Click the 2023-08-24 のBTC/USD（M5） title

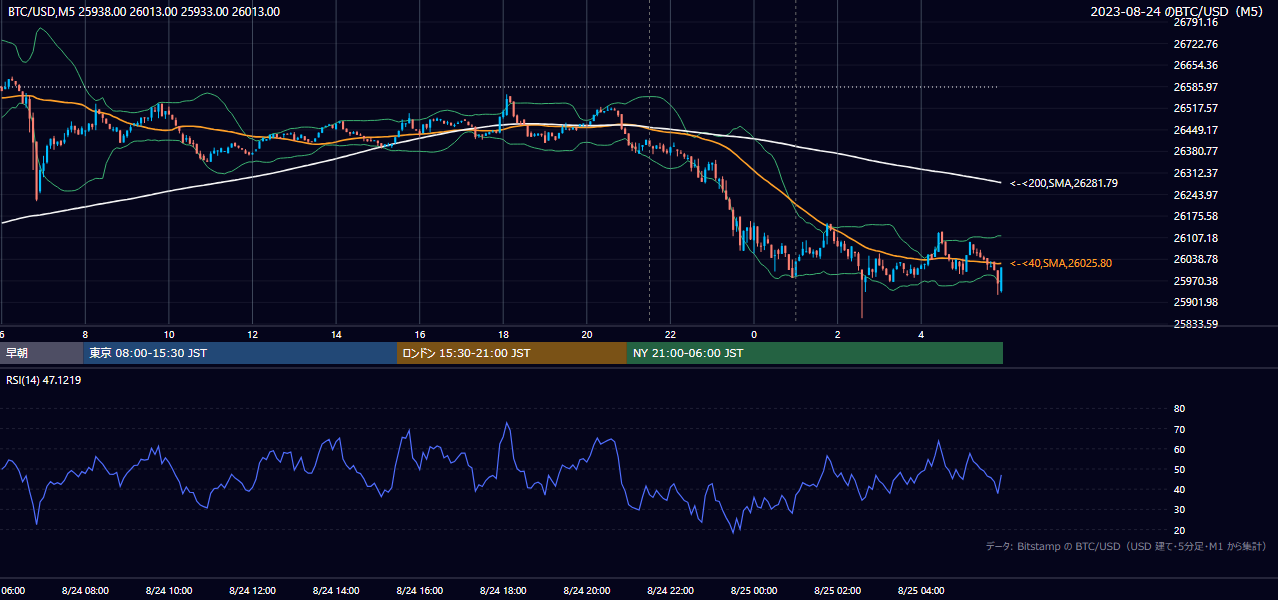pos(1177,12)
